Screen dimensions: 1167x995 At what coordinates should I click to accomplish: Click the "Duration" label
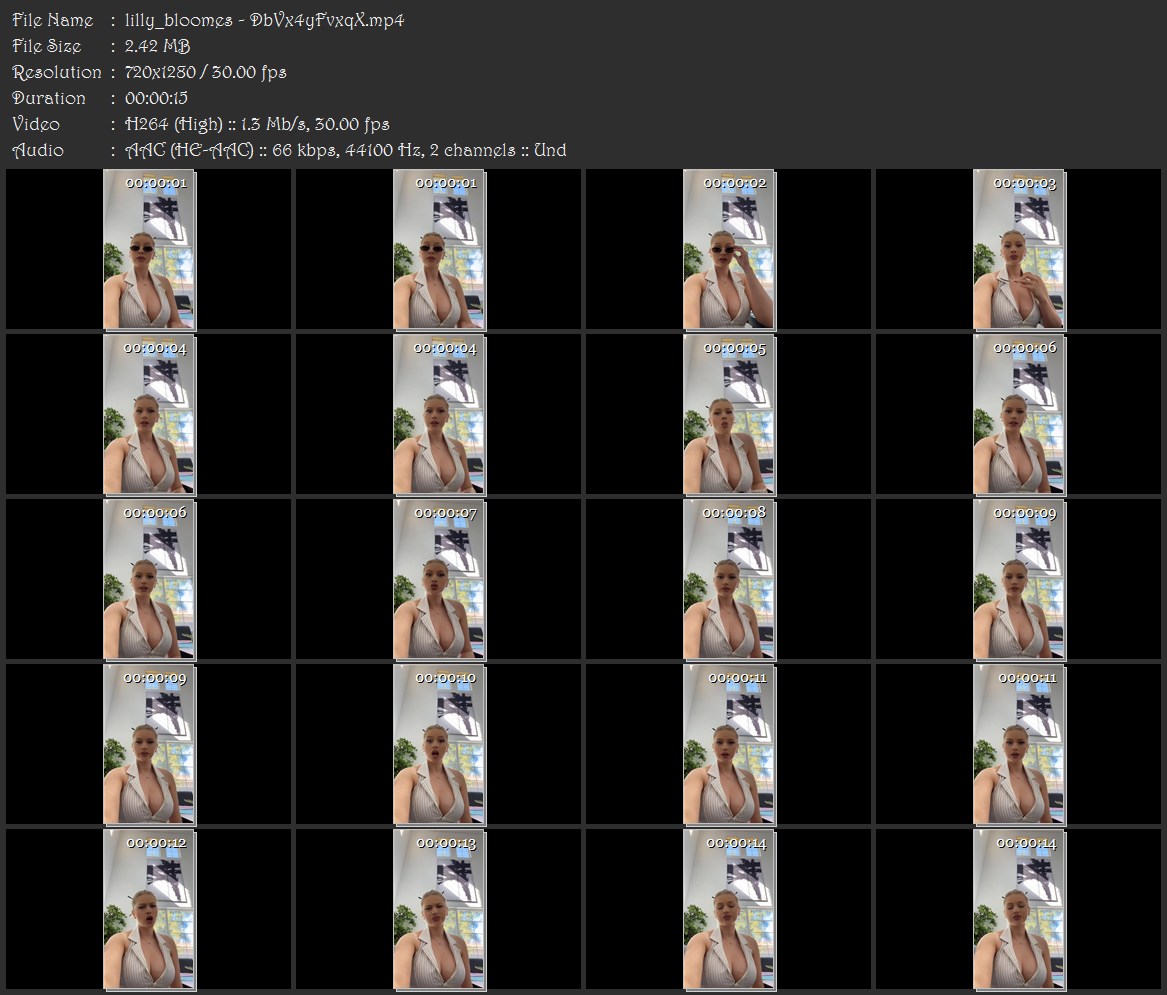coord(48,98)
